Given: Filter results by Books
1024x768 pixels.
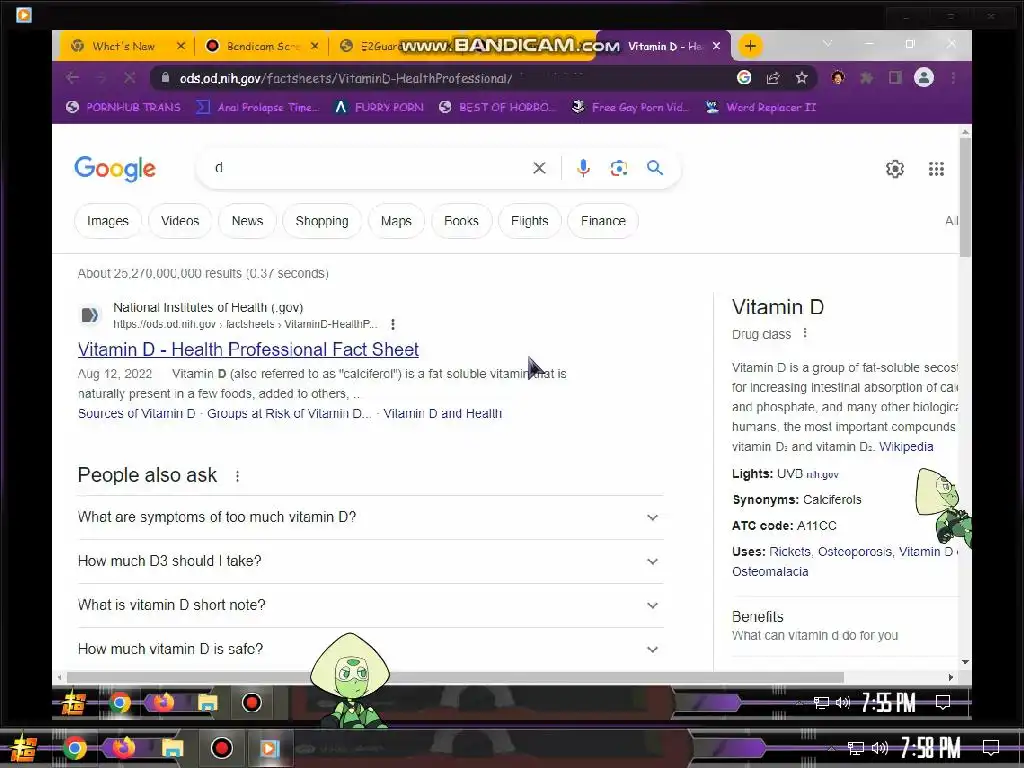Looking at the screenshot, I should click(461, 221).
